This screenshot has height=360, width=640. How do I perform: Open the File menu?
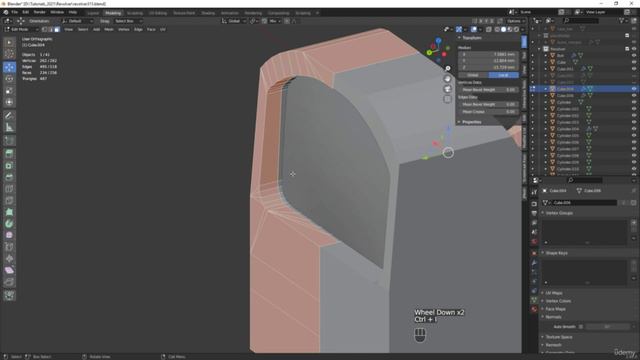coord(14,12)
